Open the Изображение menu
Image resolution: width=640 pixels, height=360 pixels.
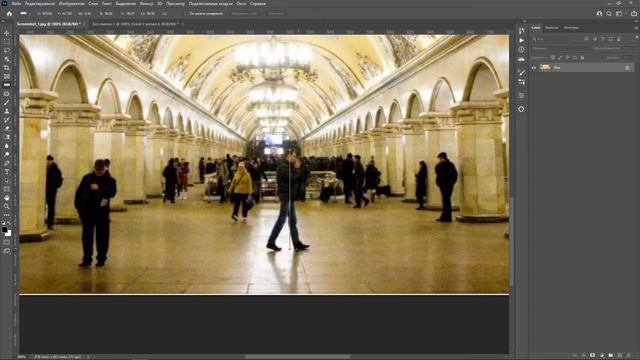[71, 4]
